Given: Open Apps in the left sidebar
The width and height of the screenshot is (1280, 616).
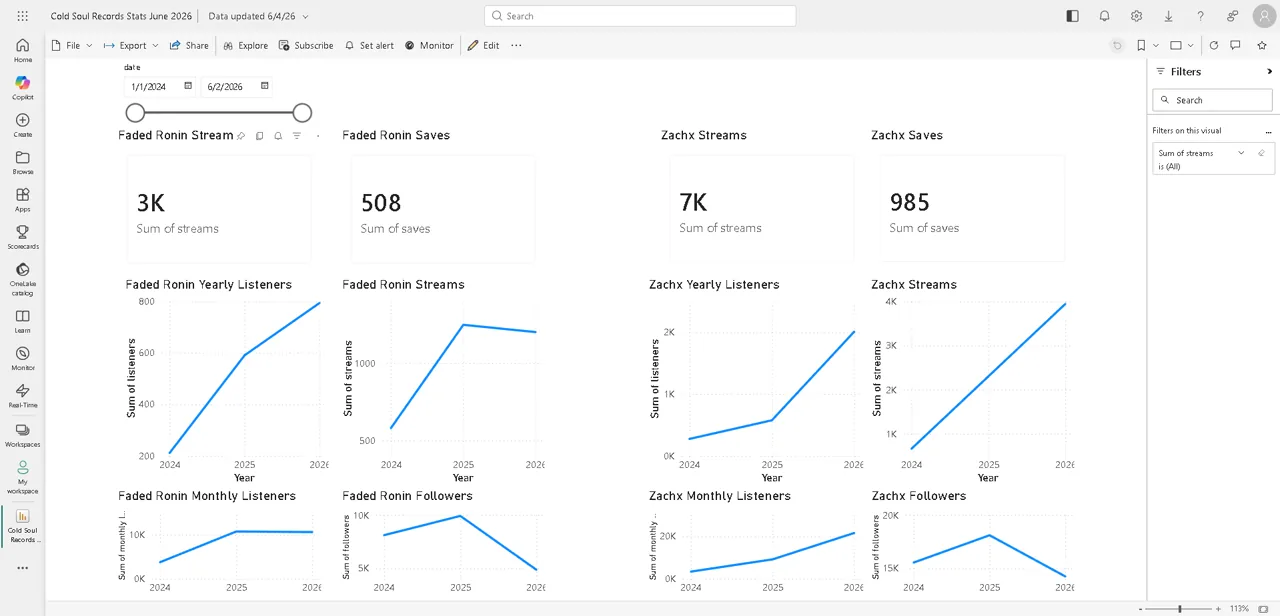Looking at the screenshot, I should coord(23,200).
